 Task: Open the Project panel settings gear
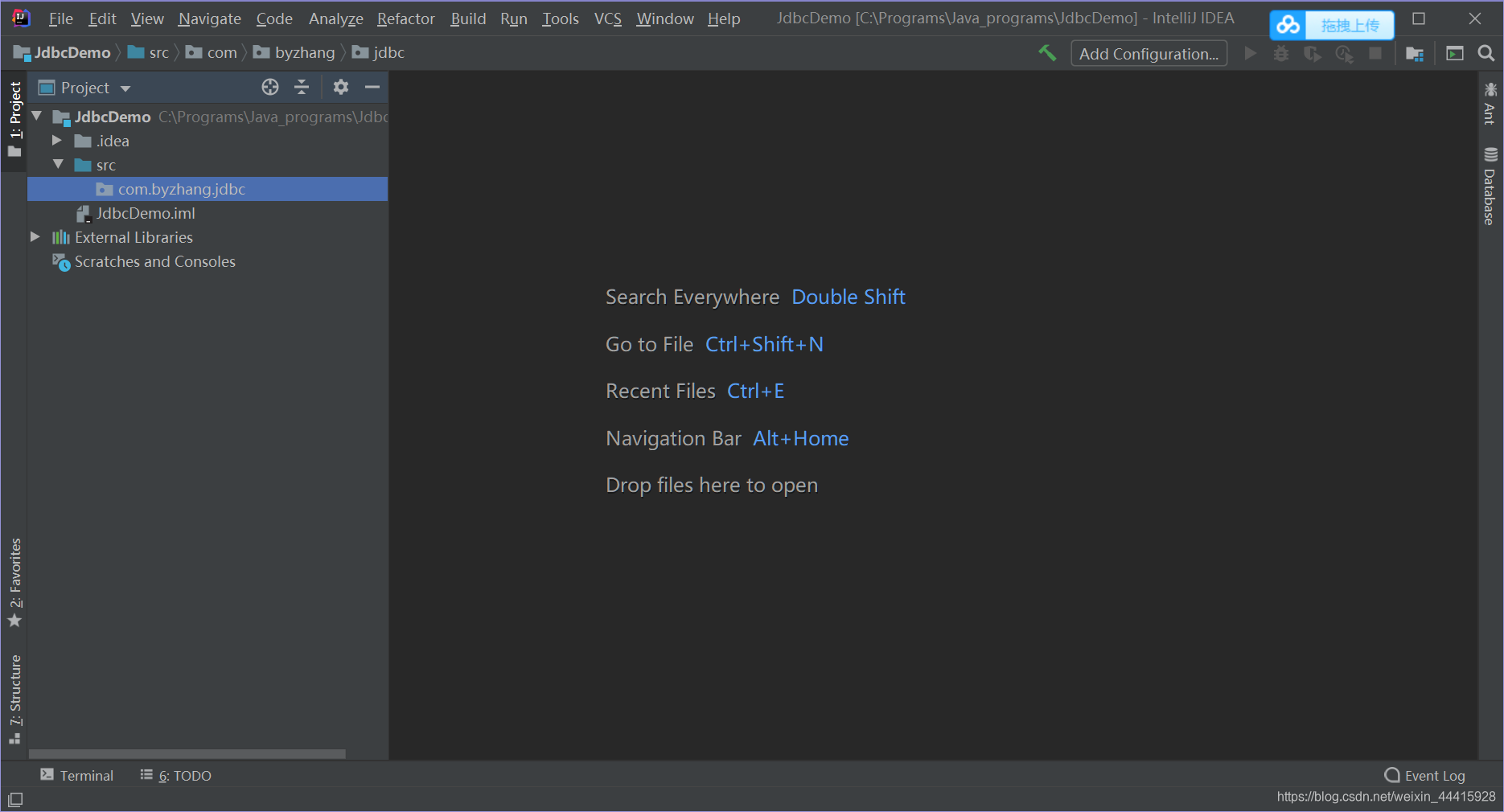(x=341, y=87)
